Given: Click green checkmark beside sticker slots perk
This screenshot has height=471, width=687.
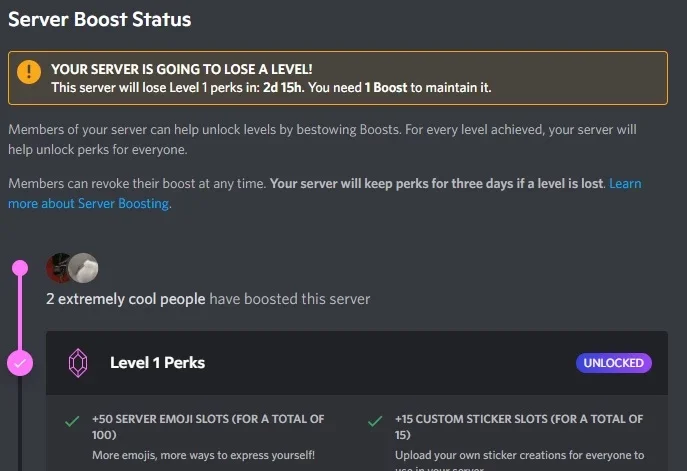Looking at the screenshot, I should point(375,421).
